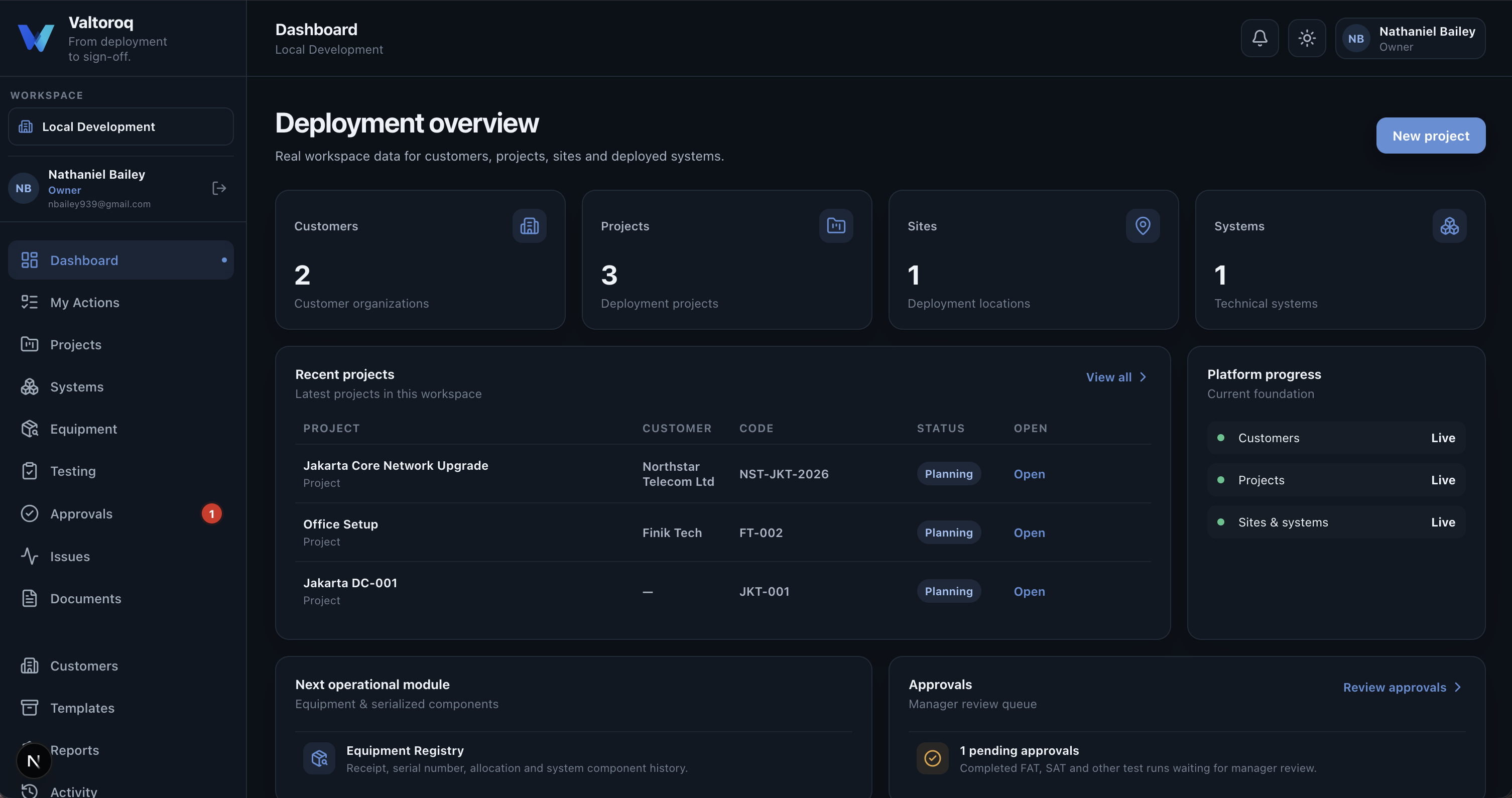This screenshot has width=1512, height=798.
Task: Click the chevron next to Review approvals
Action: click(1458, 687)
